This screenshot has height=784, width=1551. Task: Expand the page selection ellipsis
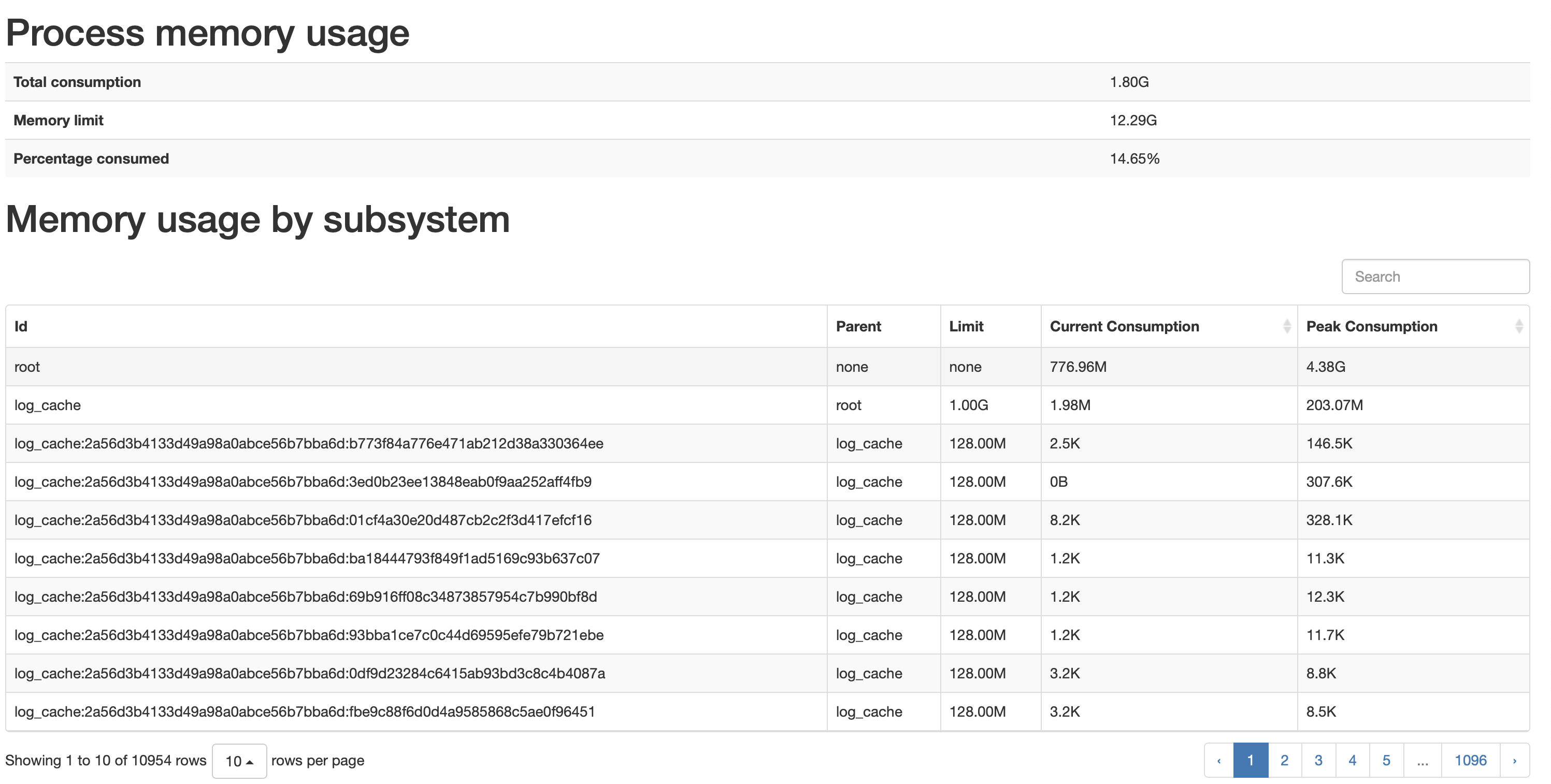pos(1424,760)
